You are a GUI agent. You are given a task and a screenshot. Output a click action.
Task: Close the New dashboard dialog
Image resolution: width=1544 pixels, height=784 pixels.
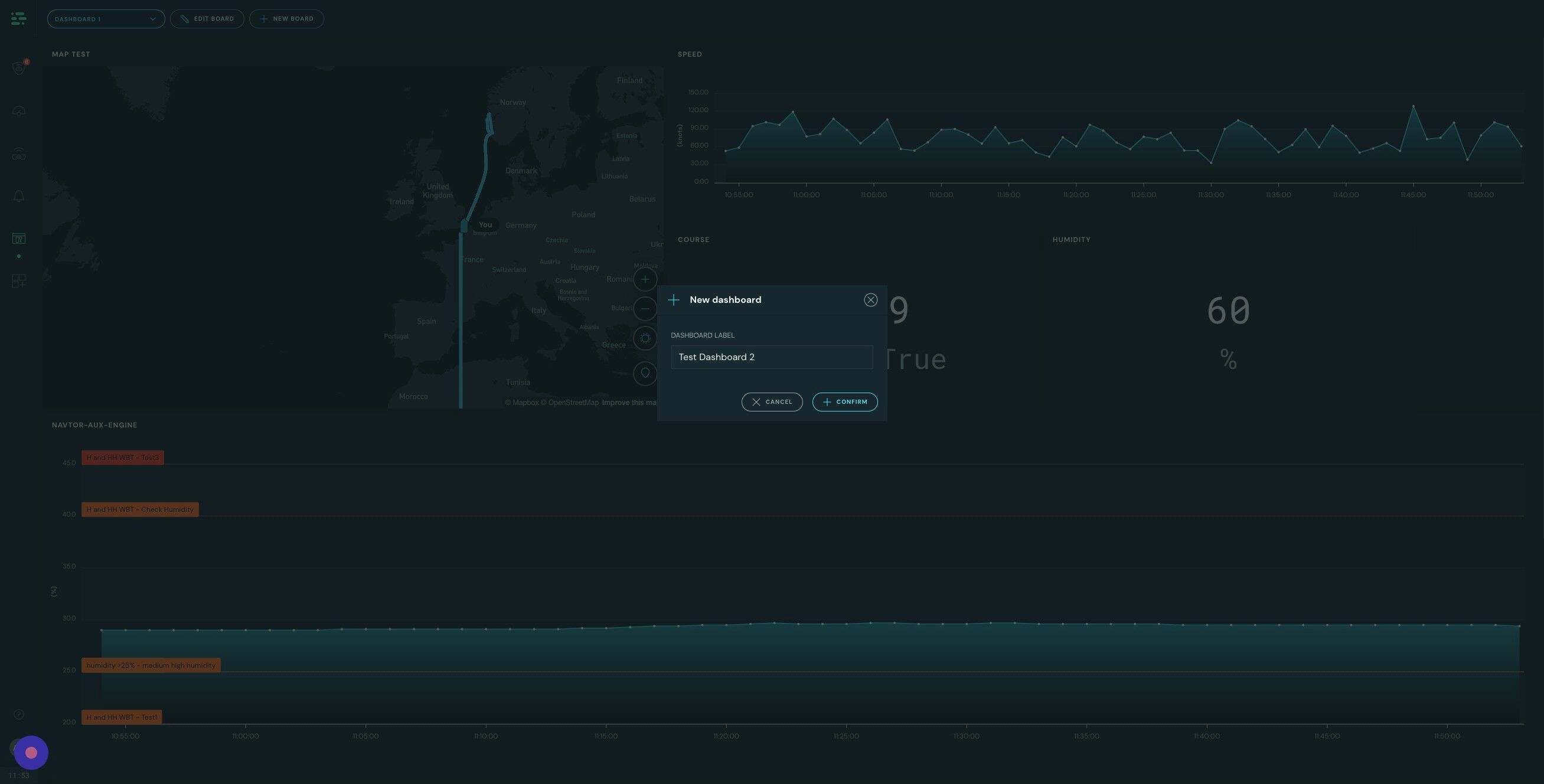(x=870, y=300)
